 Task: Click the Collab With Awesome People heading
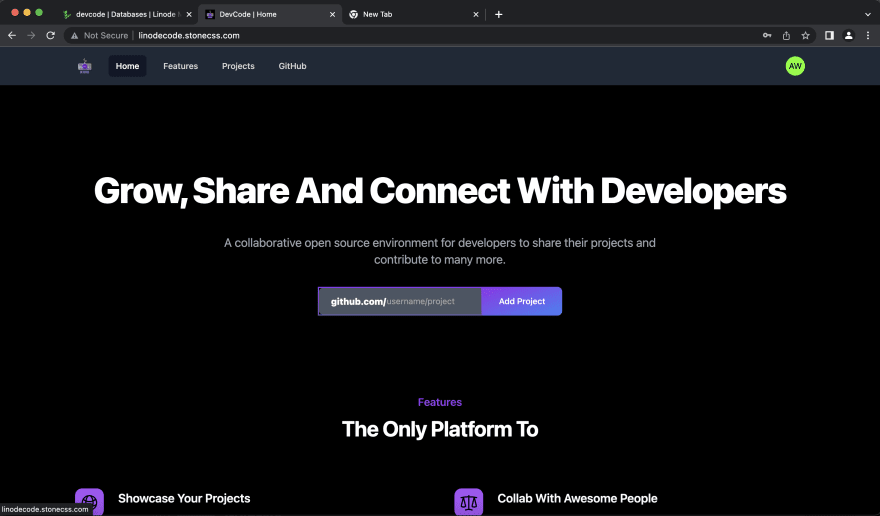coord(577,499)
